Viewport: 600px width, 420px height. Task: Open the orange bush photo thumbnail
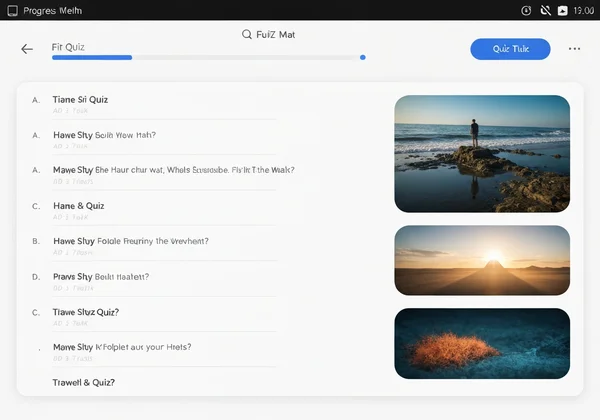point(482,344)
